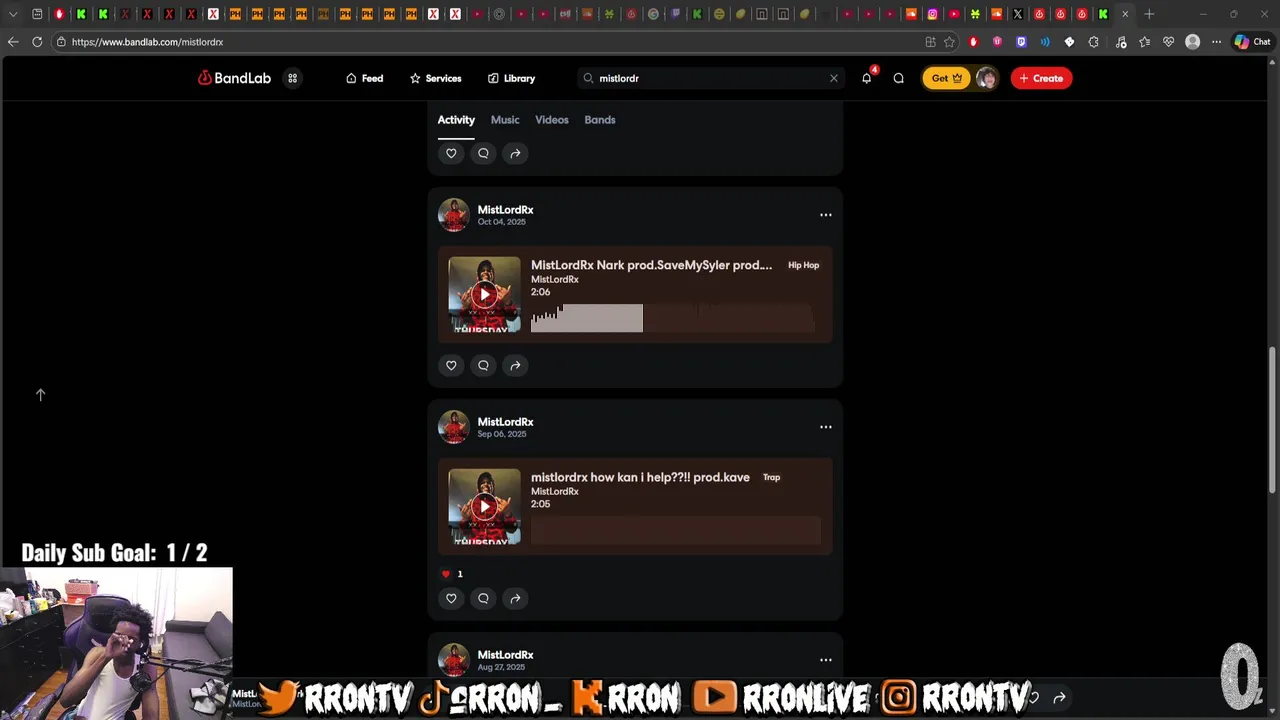Image resolution: width=1280 pixels, height=720 pixels.
Task: Seek in the Nark track waveform
Action: coord(674,318)
